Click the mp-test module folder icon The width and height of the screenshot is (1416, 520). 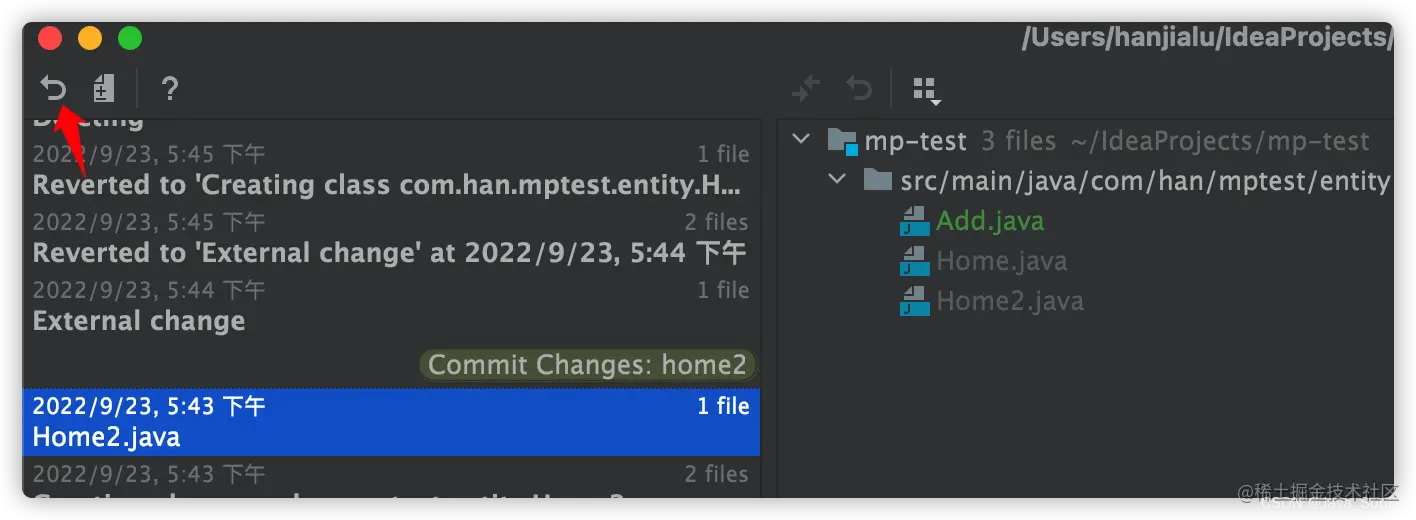point(843,142)
